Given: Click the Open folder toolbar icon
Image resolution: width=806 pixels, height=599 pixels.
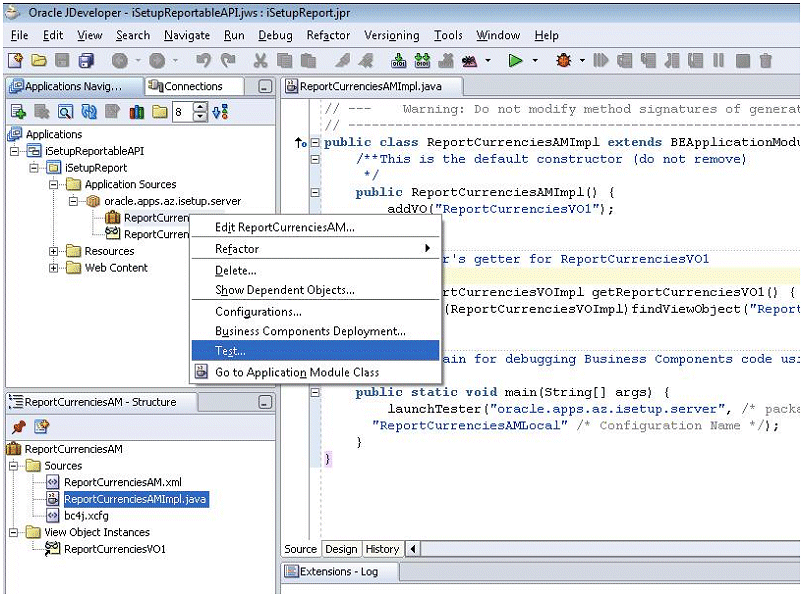Looking at the screenshot, I should click(x=39, y=61).
